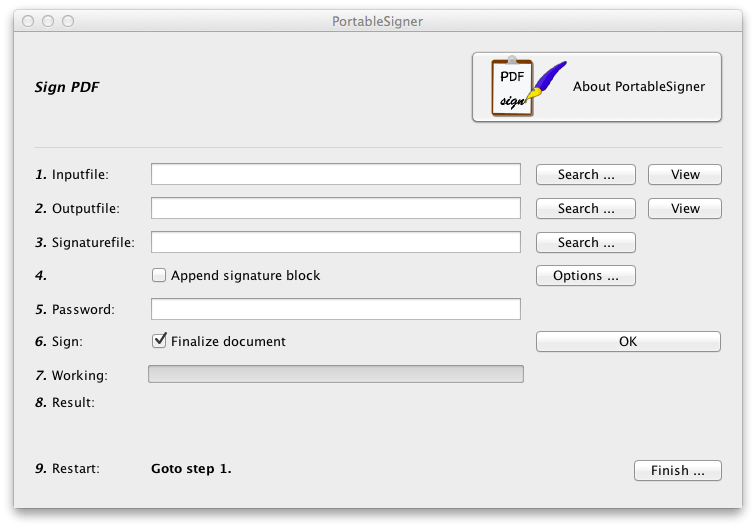756x528 pixels.
Task: Click the 'Goto step 1.' text
Action: [191, 469]
